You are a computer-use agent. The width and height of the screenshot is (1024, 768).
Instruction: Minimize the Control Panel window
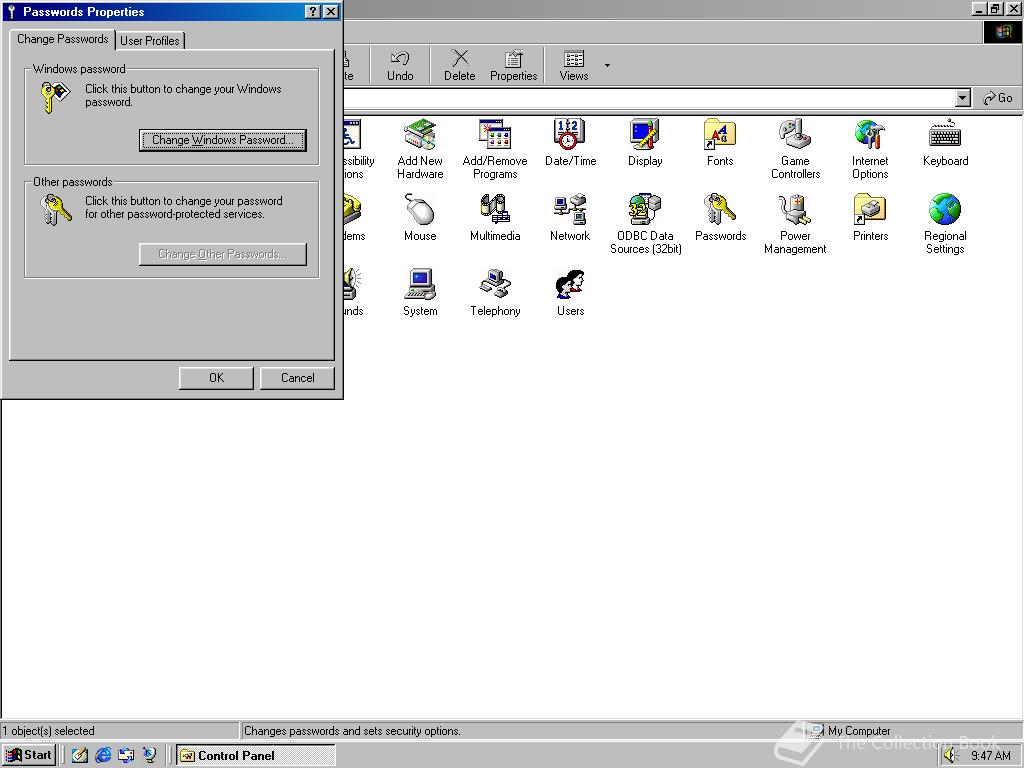980,9
